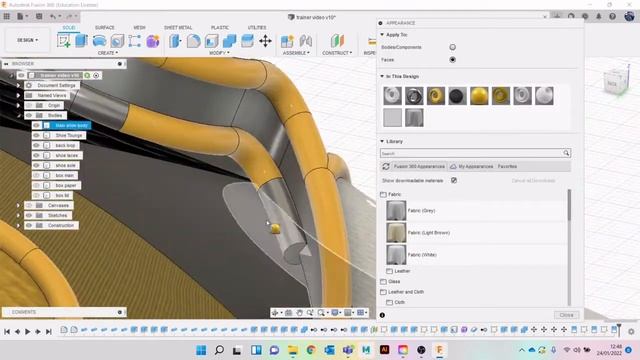Select the Offset Plane construct tool

point(337,41)
